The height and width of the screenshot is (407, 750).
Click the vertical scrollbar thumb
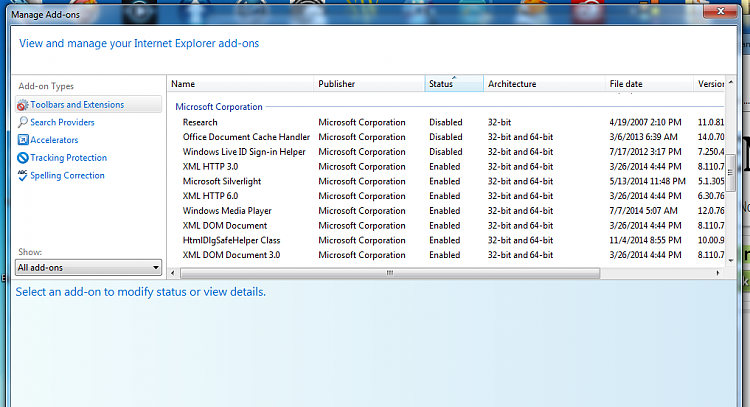click(x=731, y=173)
